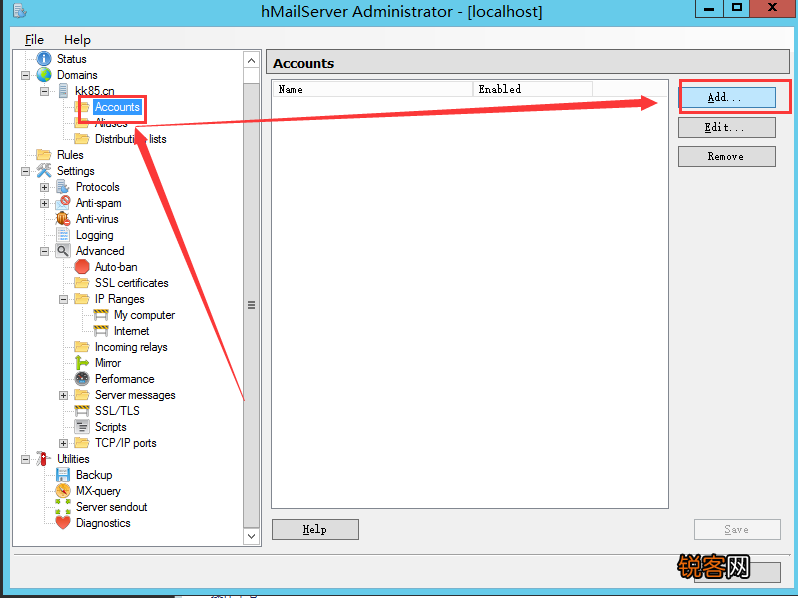
Task: Collapse the Advanced node
Action: pyautogui.click(x=44, y=251)
